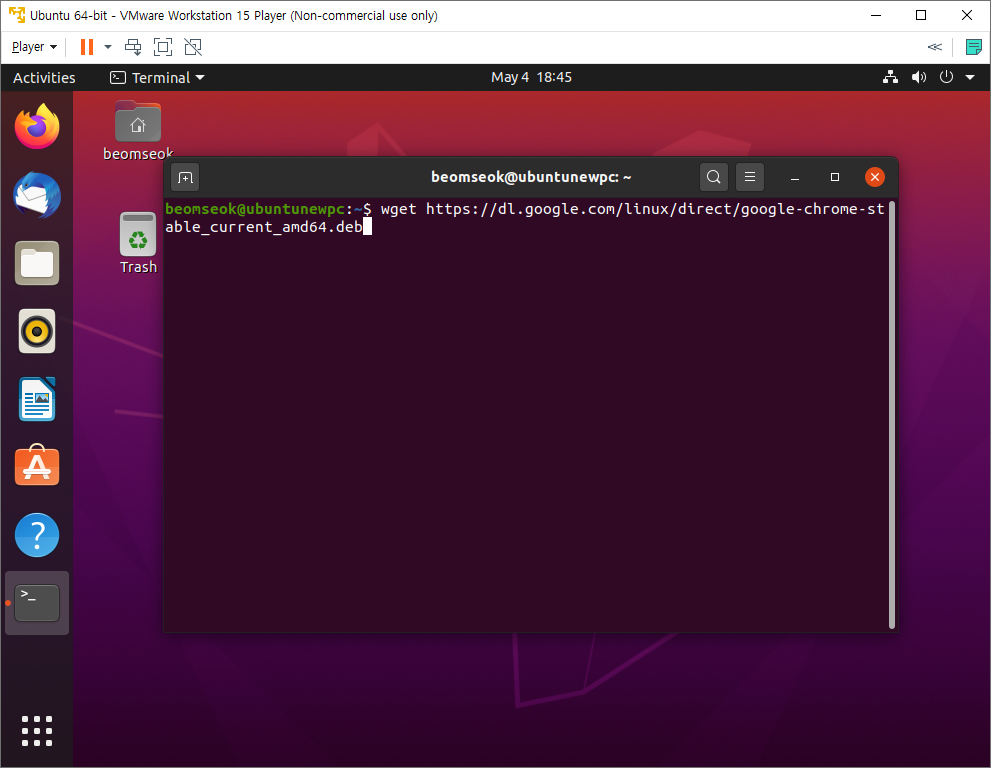Open VMware notes message icon
The image size is (991, 768).
(973, 47)
